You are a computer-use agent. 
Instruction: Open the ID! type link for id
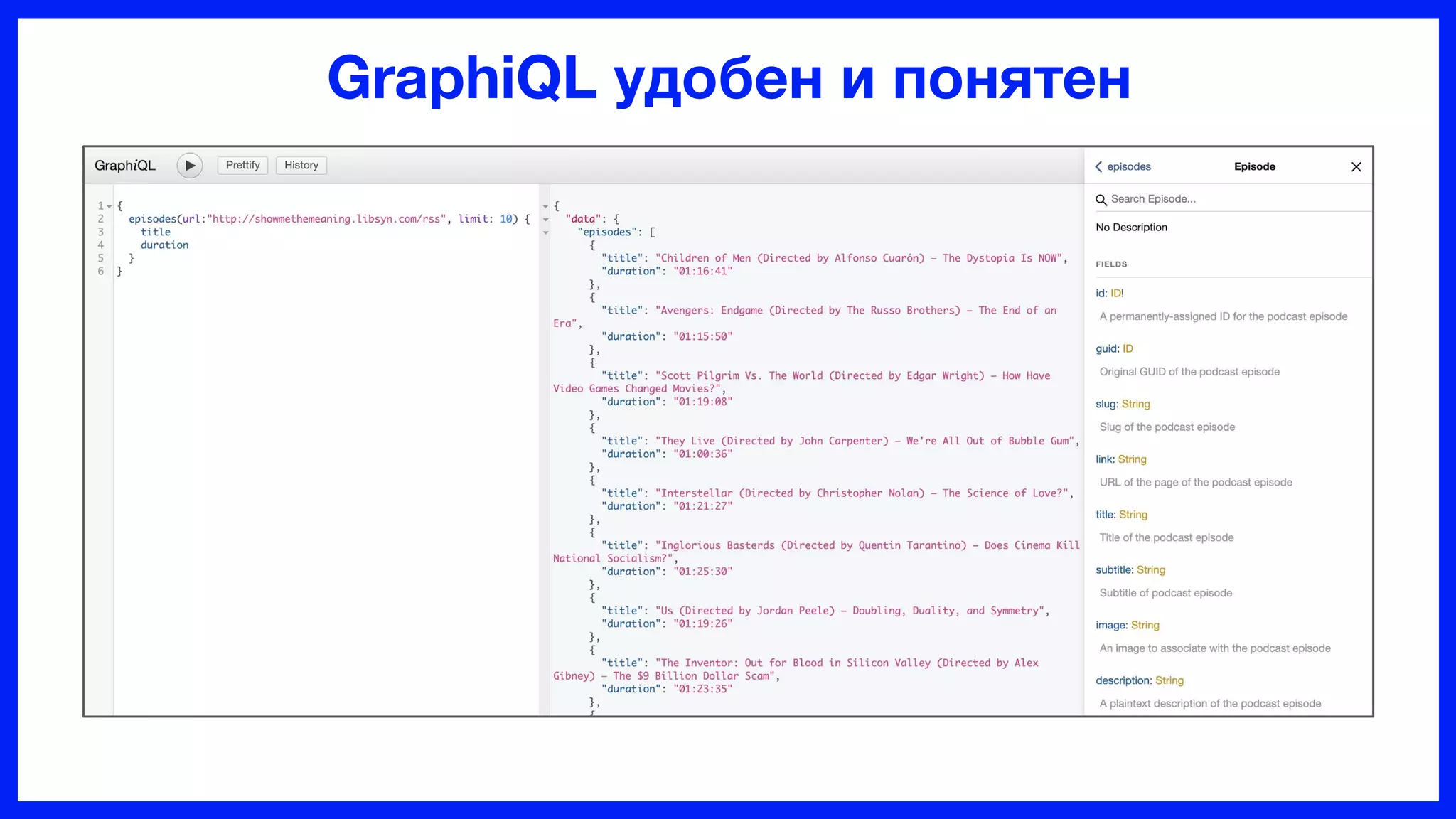pyautogui.click(x=1117, y=293)
